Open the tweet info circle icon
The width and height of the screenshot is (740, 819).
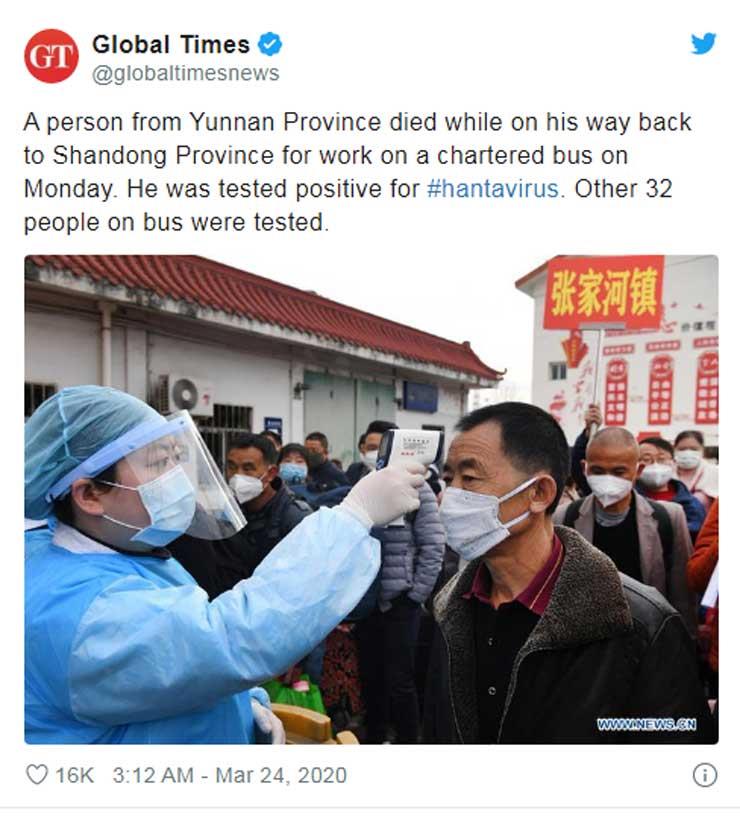click(x=704, y=775)
